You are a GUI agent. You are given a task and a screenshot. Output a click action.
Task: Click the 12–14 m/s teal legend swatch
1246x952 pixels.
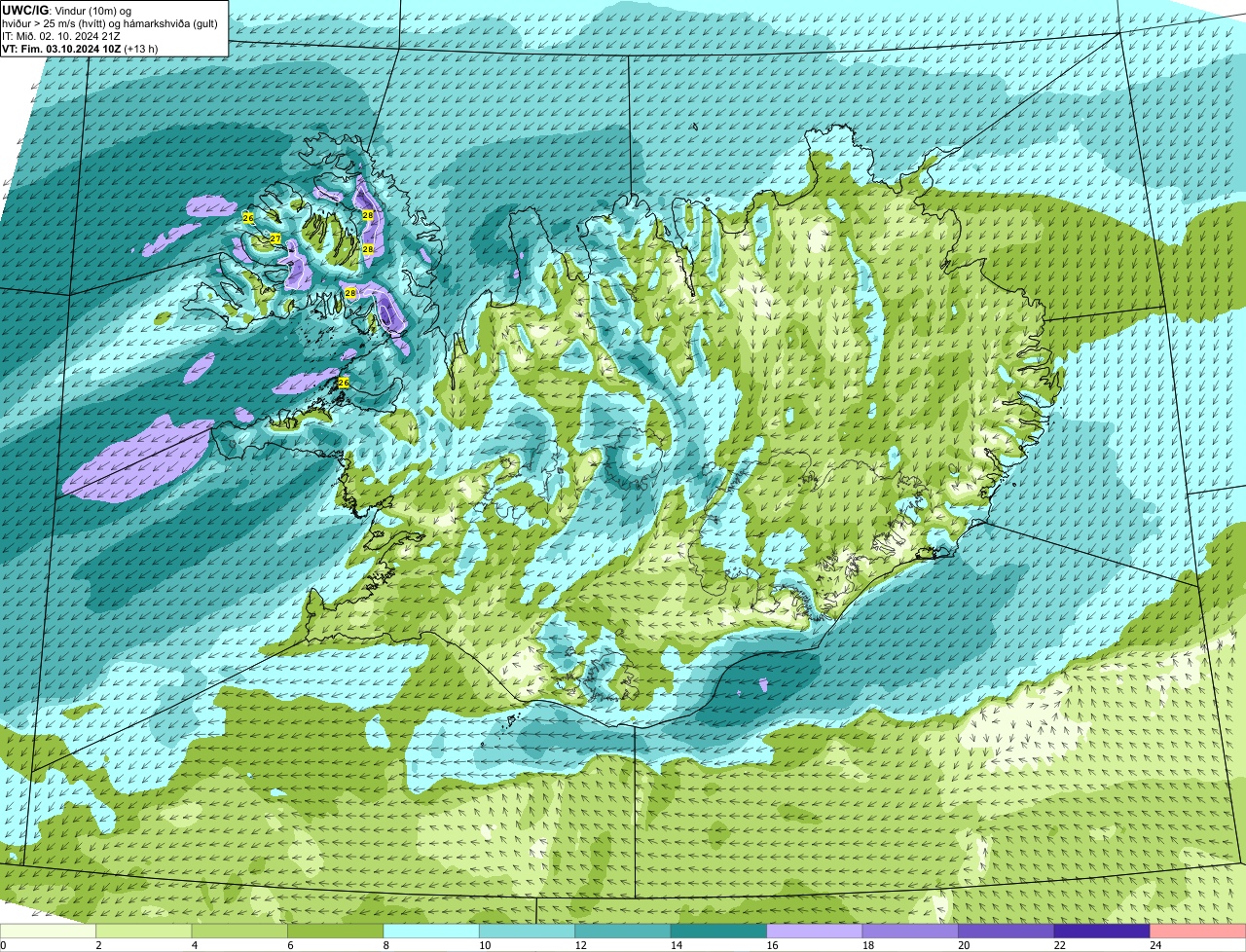point(623,931)
